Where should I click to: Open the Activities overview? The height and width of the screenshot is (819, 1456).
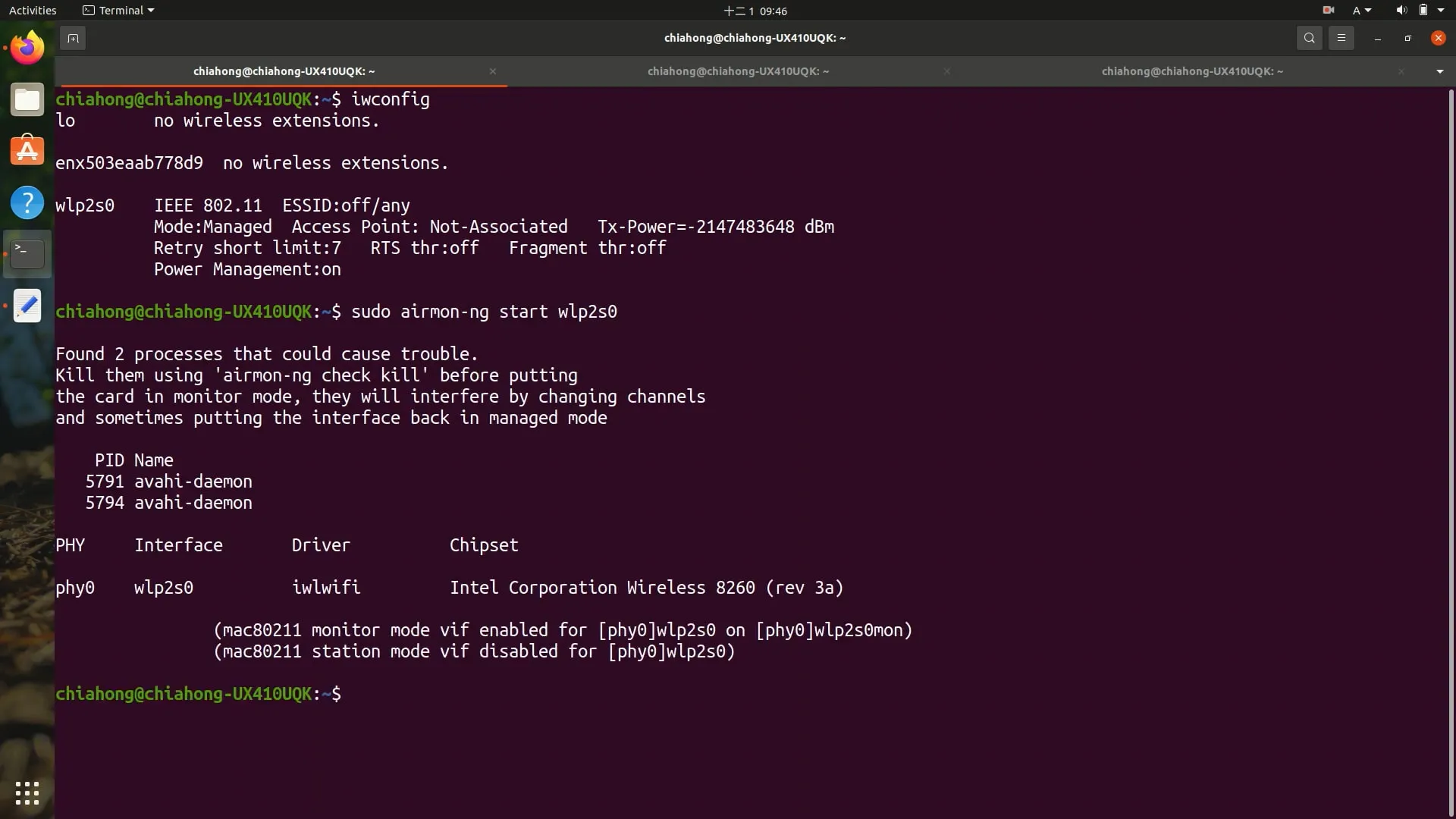point(33,11)
